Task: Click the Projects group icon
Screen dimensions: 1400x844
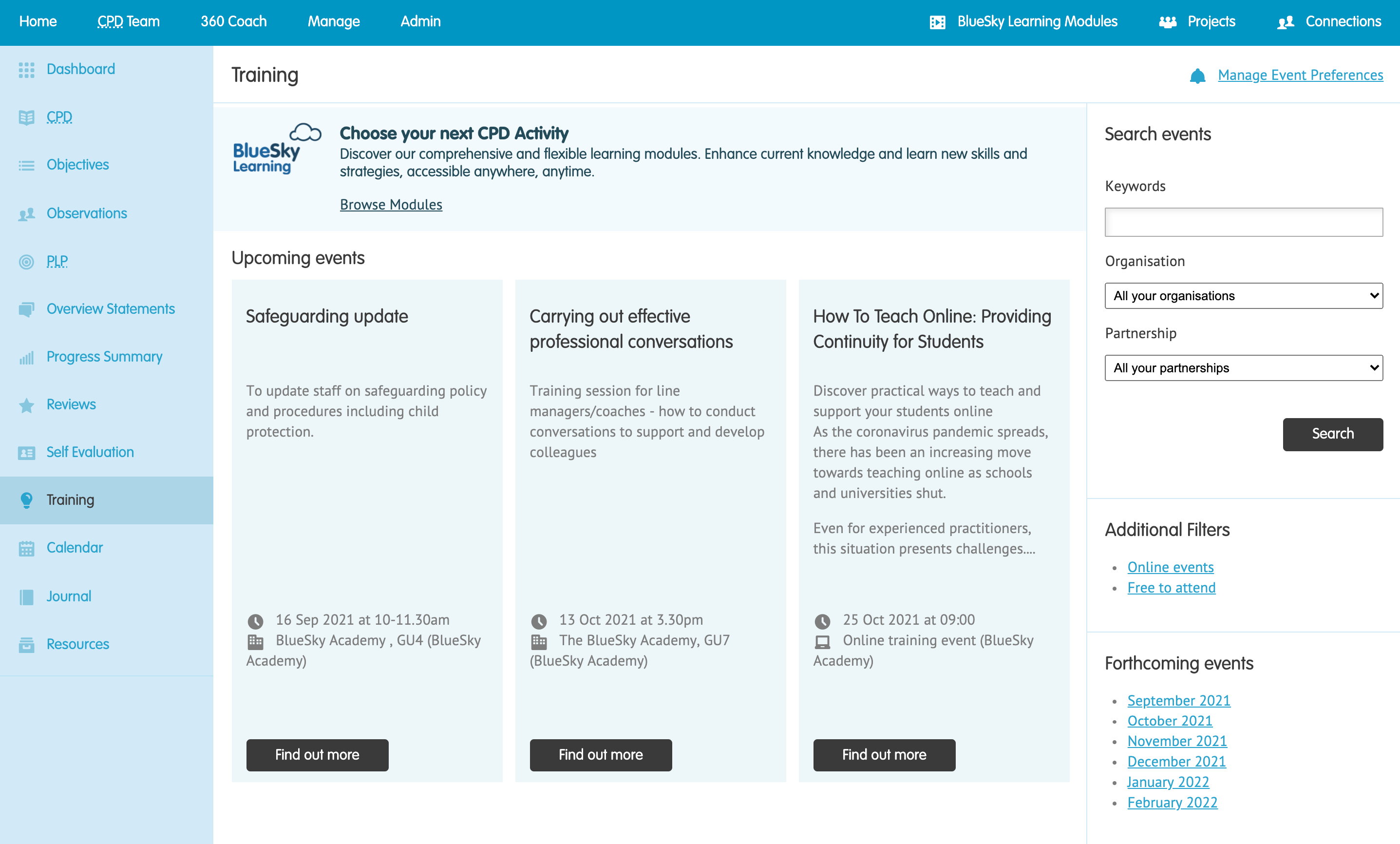Action: pos(1168,22)
